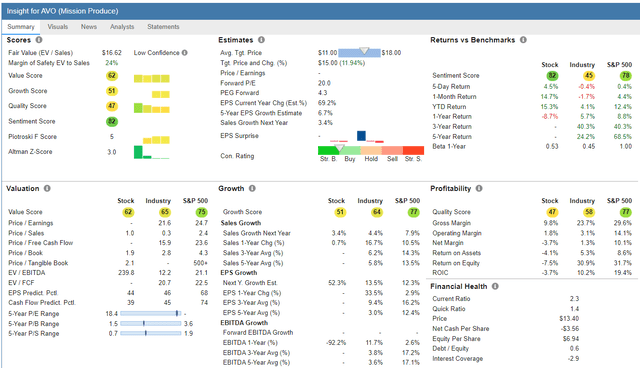Click the YTD Return 15.3% stock value
Screen dimensions: 640x368
point(549,106)
